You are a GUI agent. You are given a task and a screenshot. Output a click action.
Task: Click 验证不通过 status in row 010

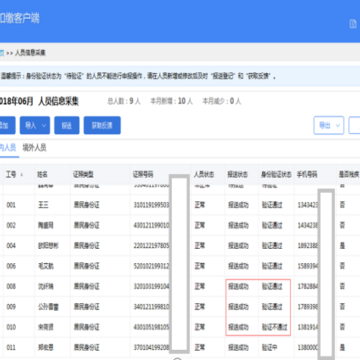tap(274, 327)
